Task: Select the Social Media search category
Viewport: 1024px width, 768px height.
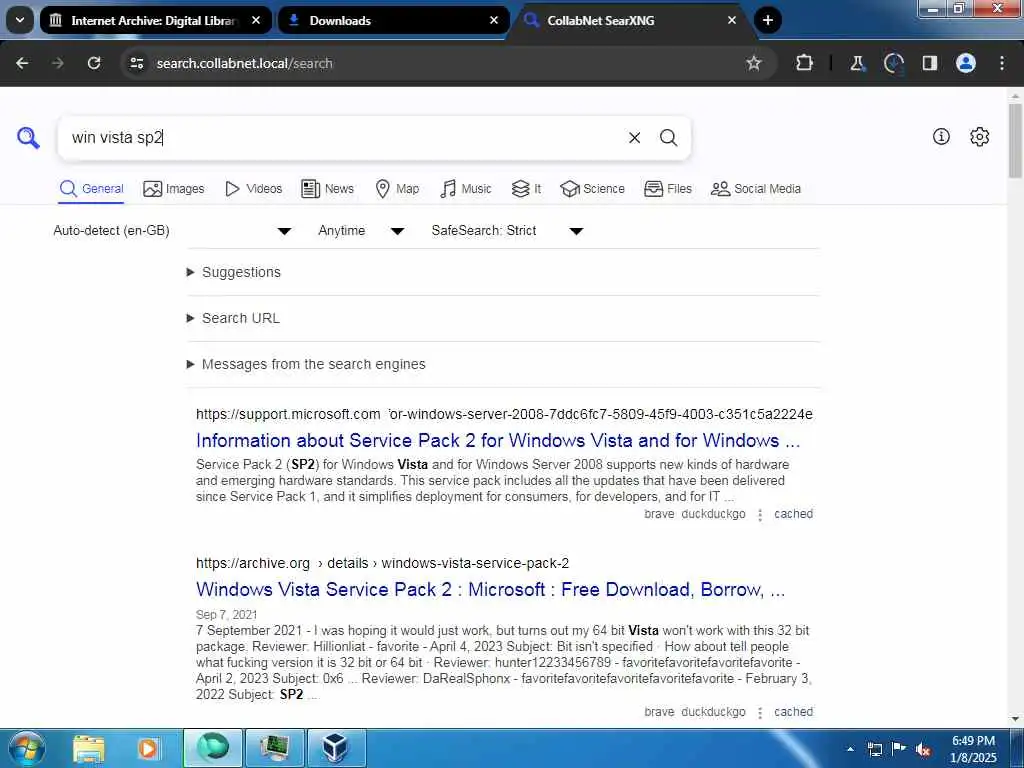Action: (756, 189)
